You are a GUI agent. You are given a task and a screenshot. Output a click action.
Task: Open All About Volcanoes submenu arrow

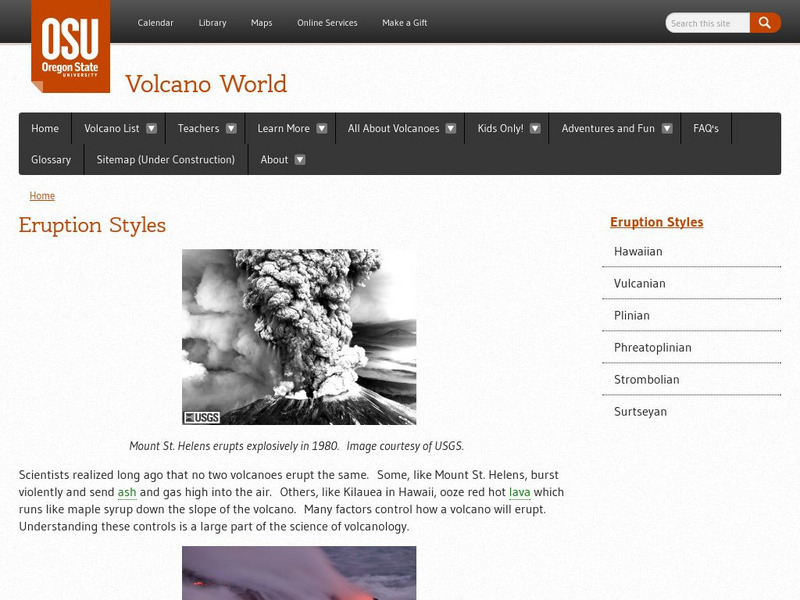[x=451, y=128]
